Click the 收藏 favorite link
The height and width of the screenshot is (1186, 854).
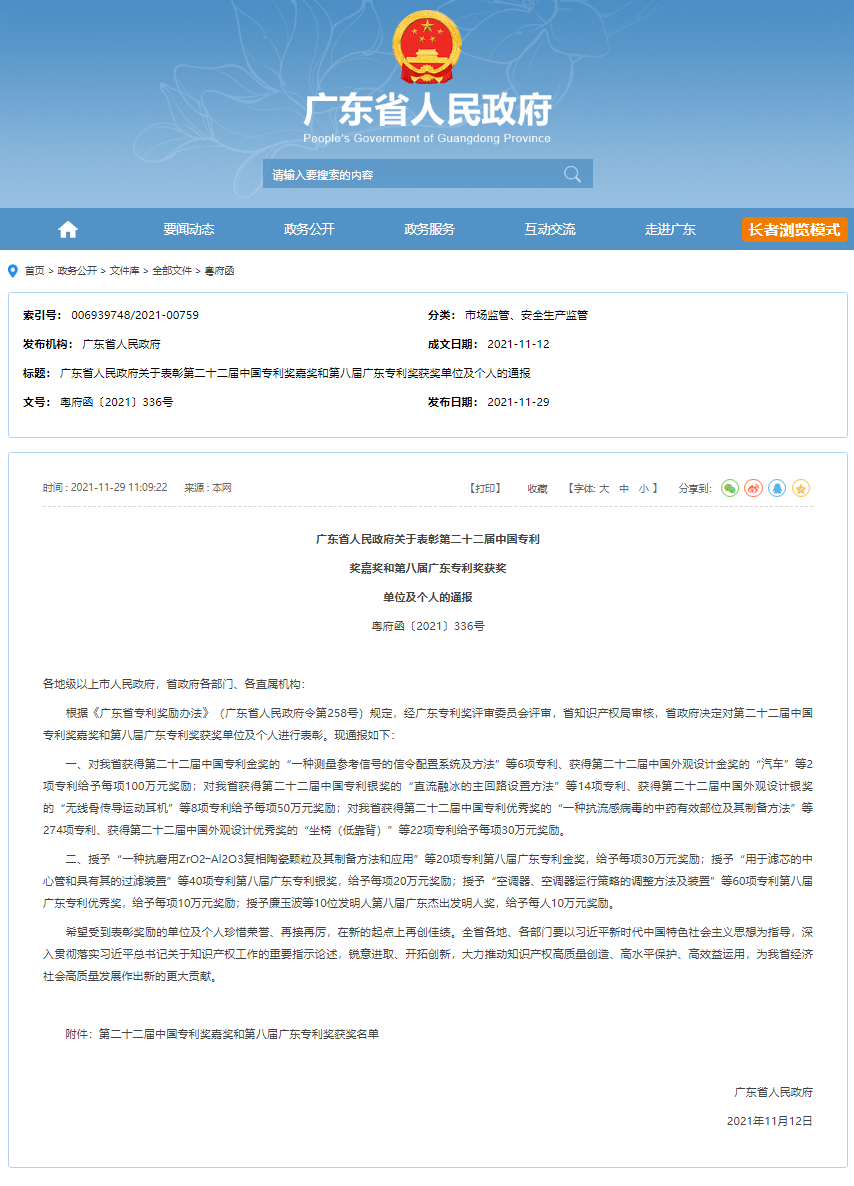point(536,487)
